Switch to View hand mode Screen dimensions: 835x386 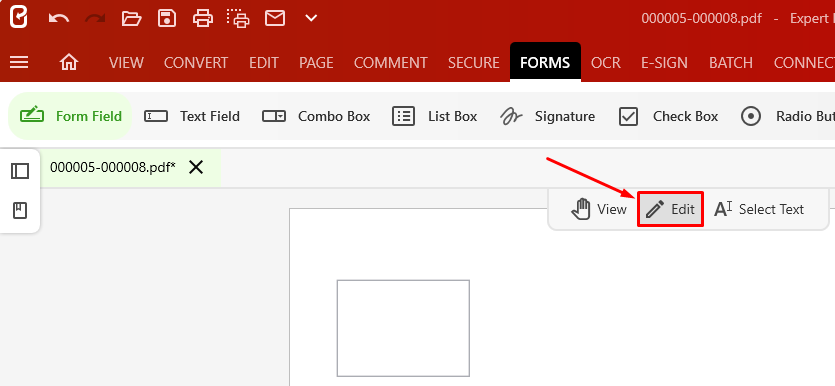pyautogui.click(x=599, y=209)
